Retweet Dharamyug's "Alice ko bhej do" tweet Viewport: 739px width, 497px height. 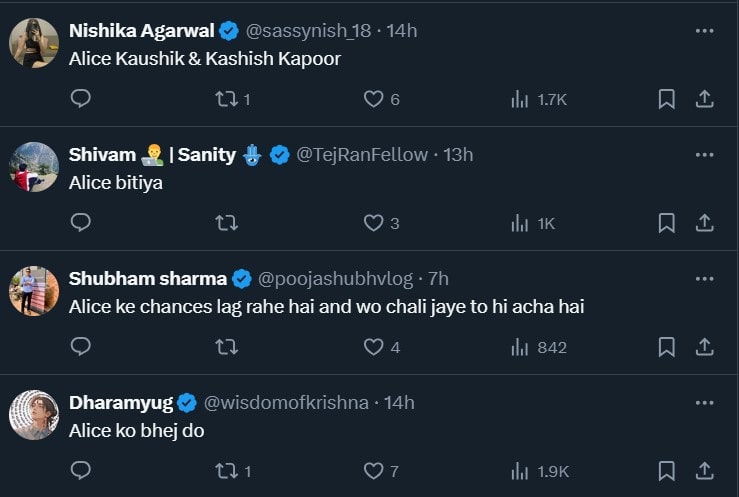coord(227,471)
